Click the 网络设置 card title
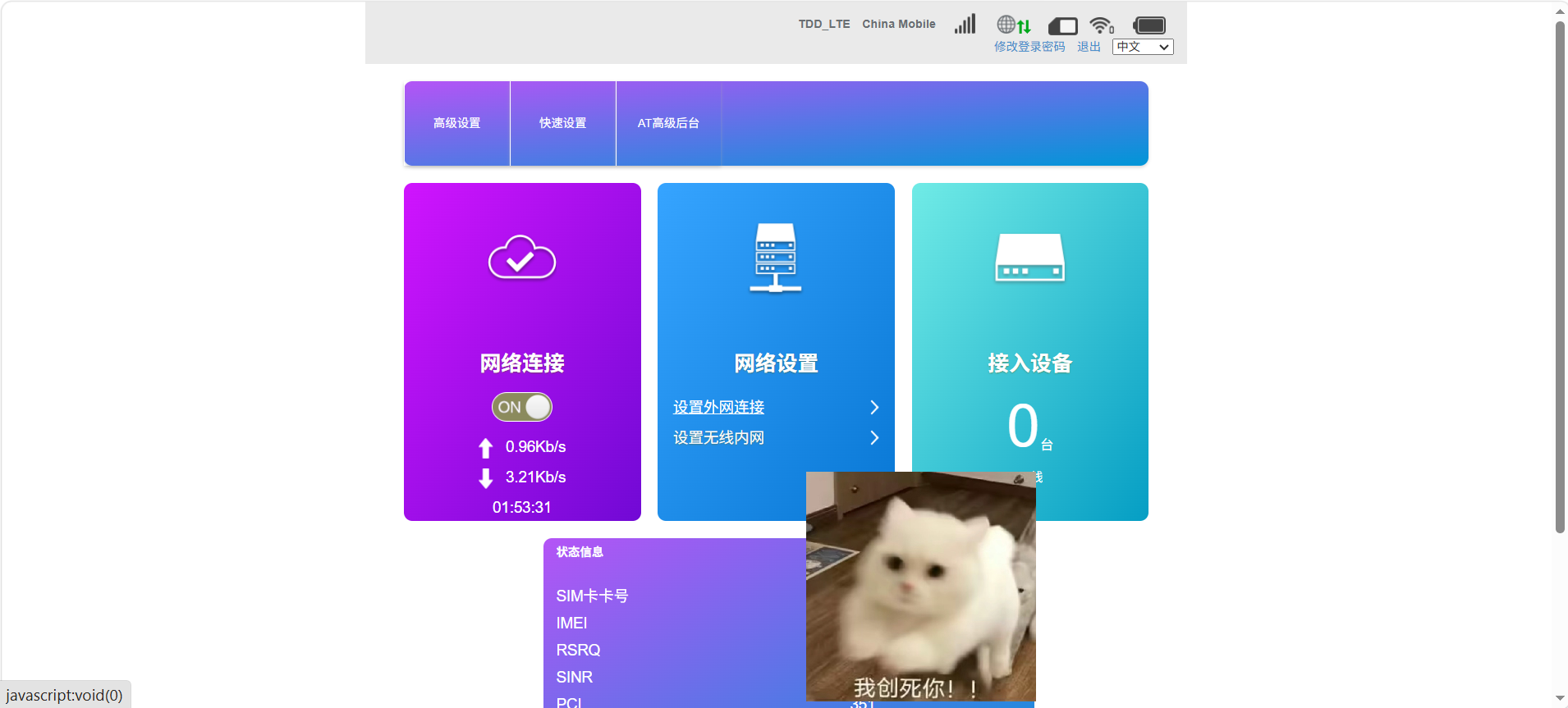 click(776, 363)
